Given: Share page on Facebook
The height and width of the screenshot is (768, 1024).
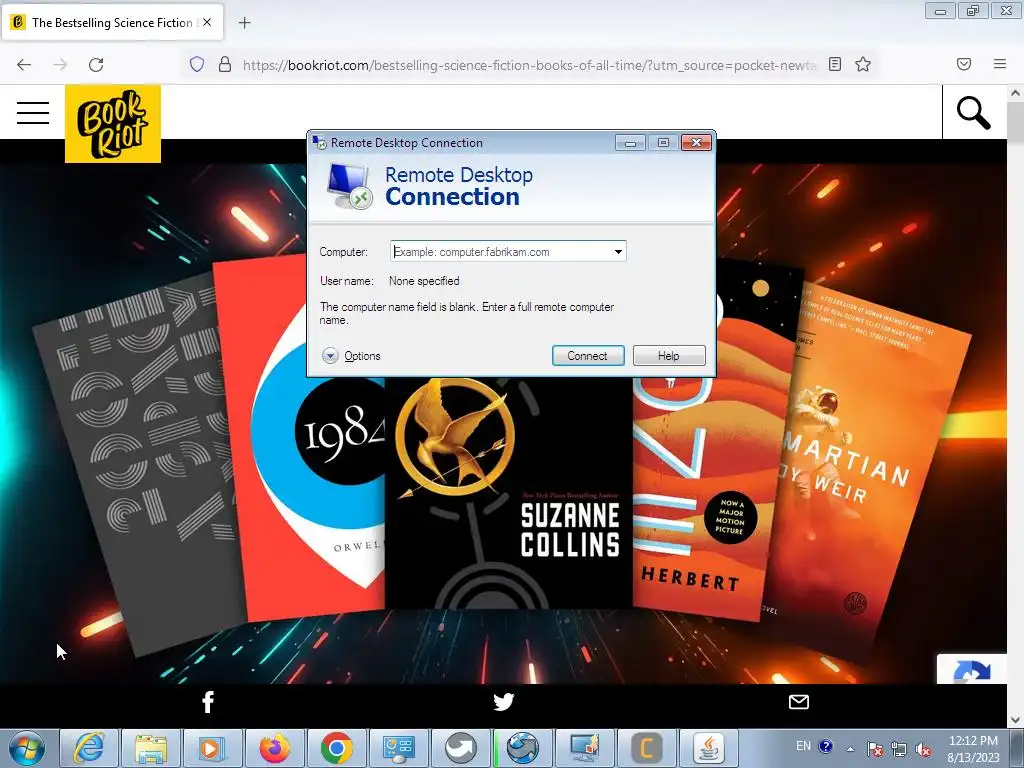Looking at the screenshot, I should coord(208,702).
